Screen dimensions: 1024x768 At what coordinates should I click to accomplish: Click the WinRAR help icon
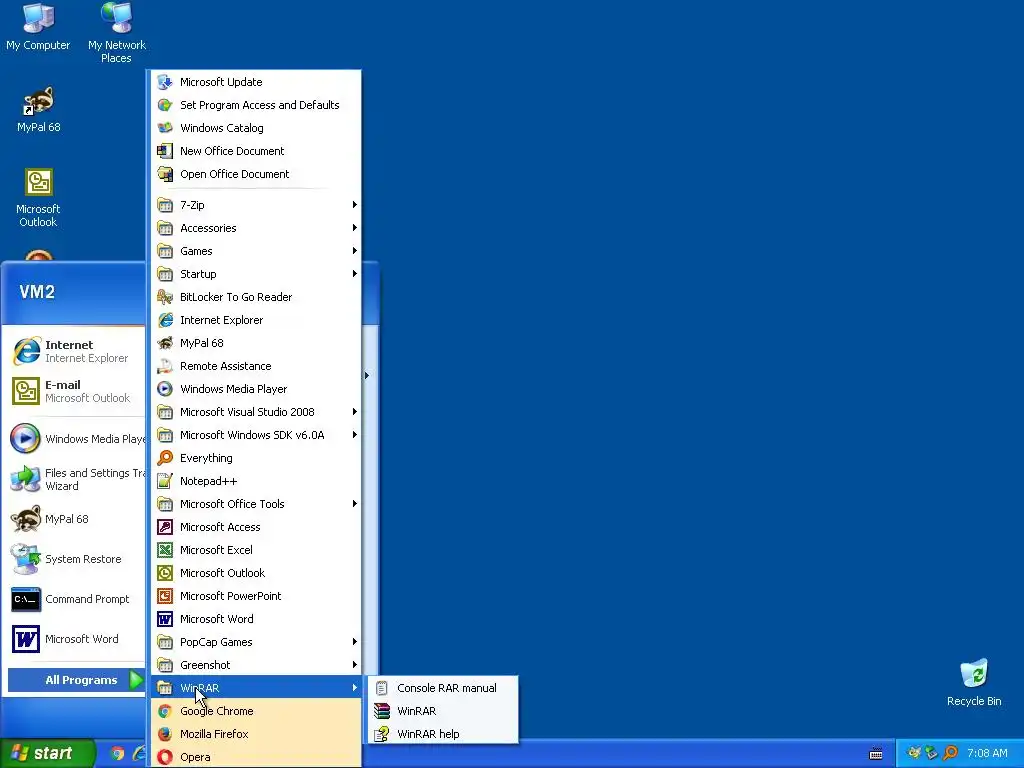point(382,734)
